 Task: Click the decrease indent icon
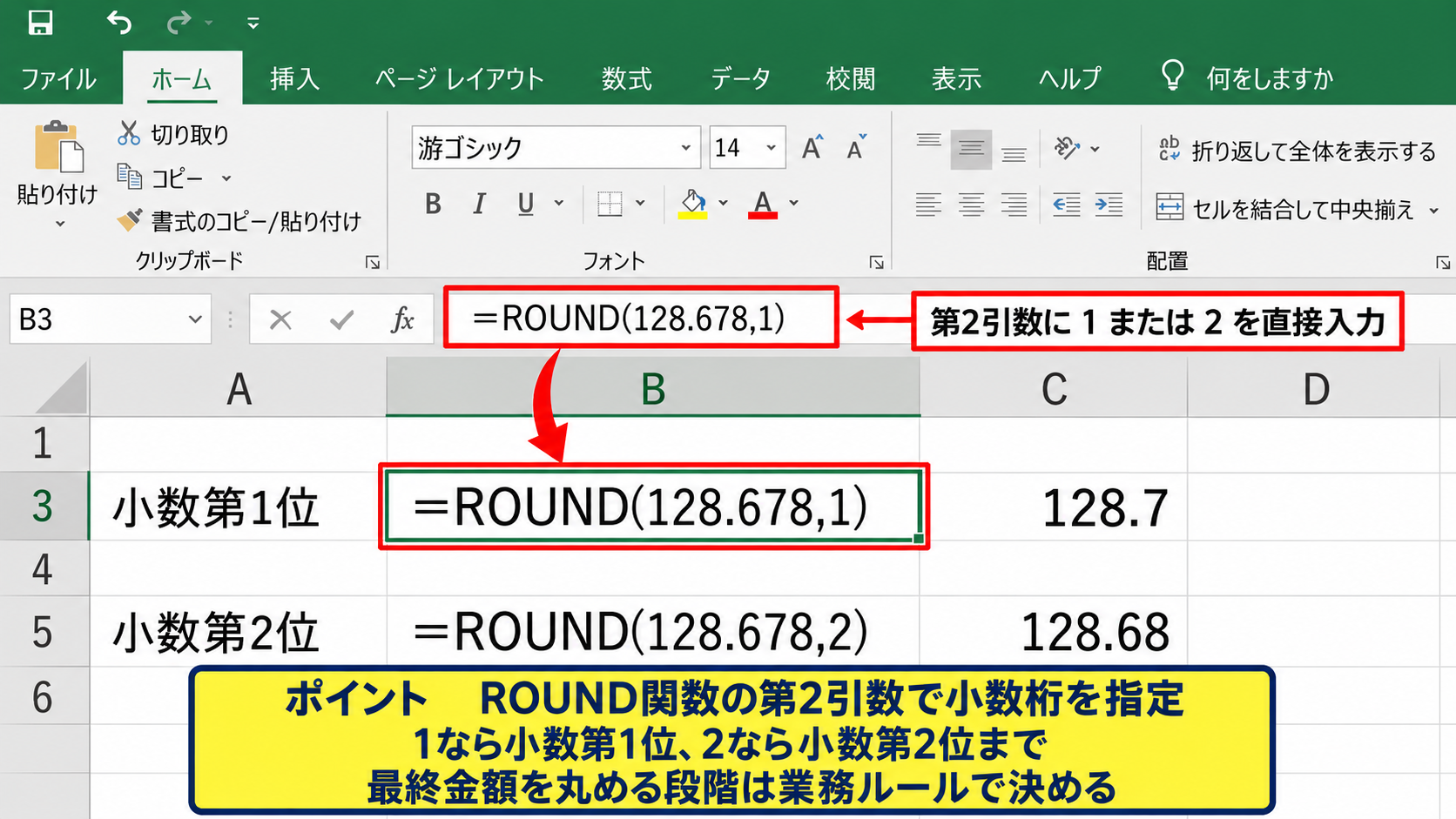(1067, 205)
